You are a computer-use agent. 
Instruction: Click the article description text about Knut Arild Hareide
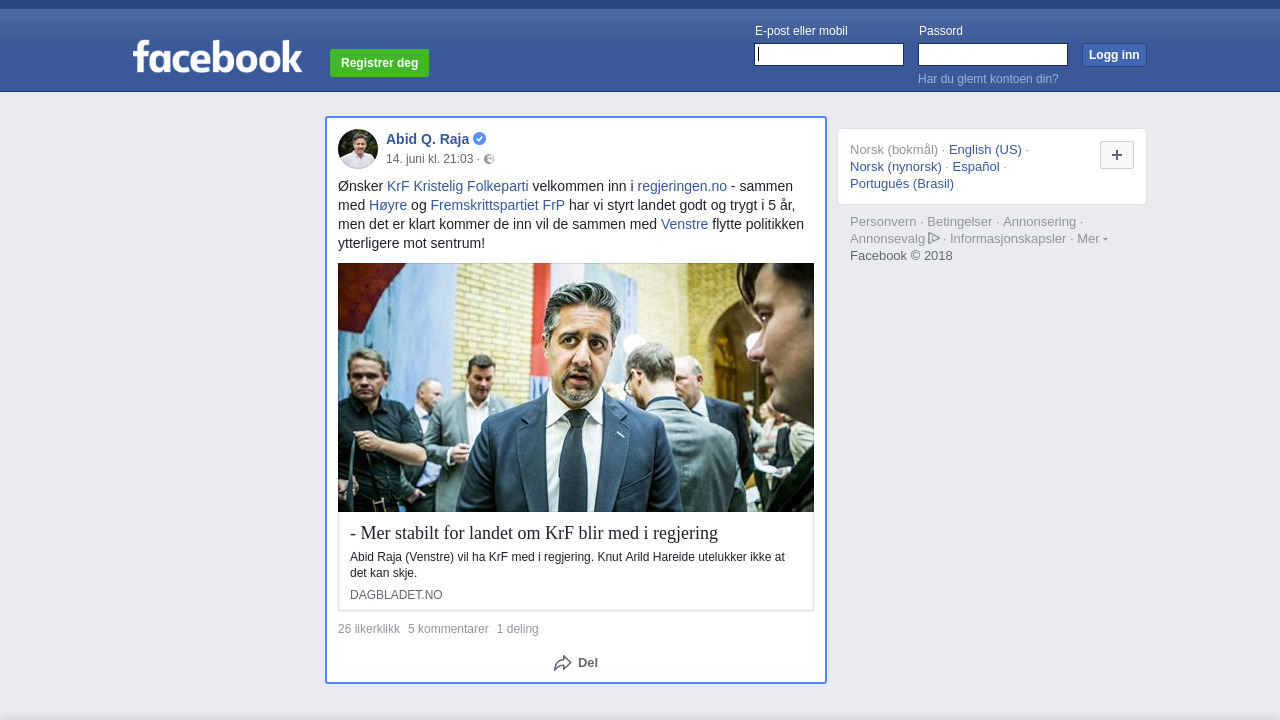pyautogui.click(x=567, y=565)
